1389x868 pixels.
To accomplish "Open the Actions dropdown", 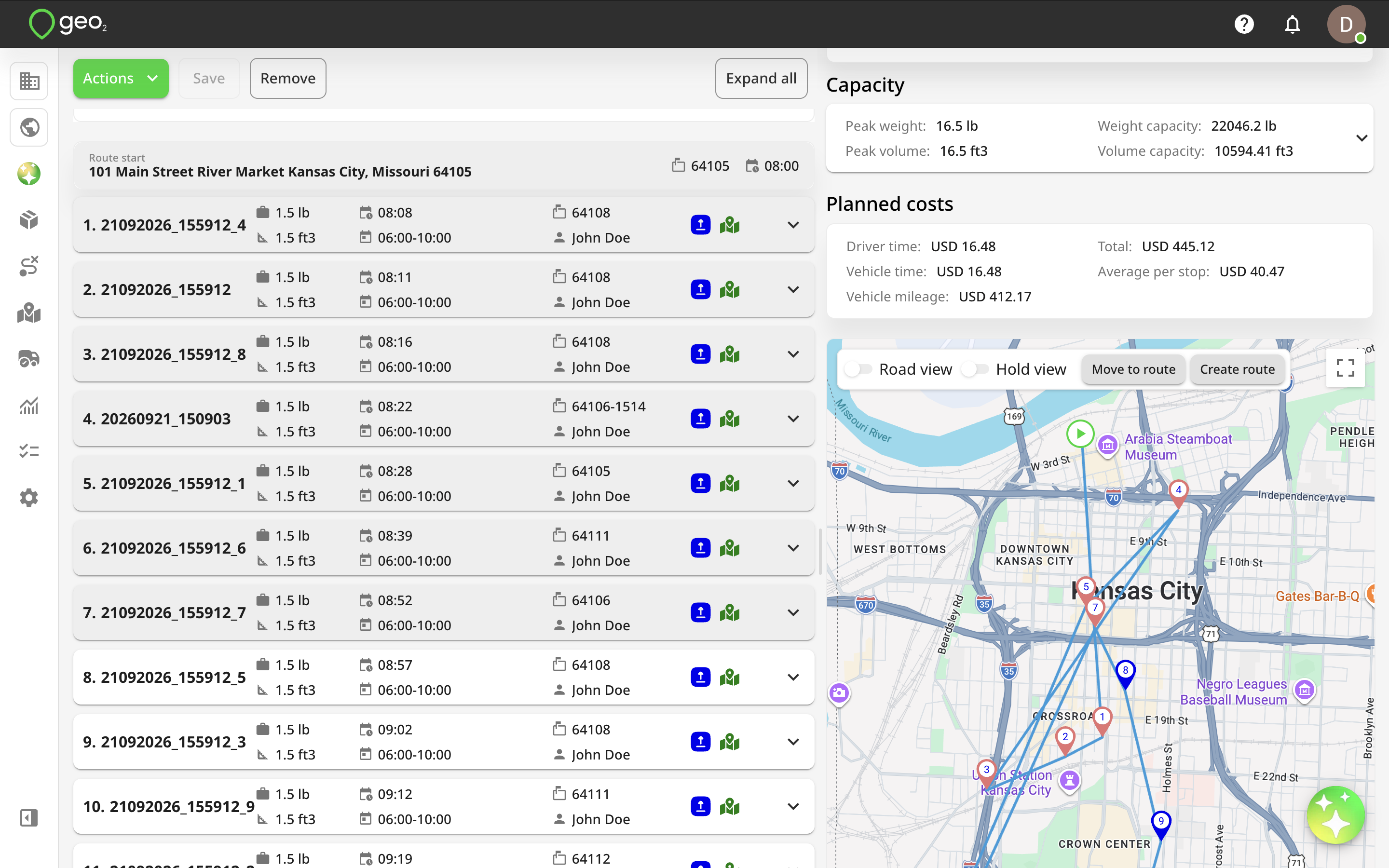I will (121, 78).
